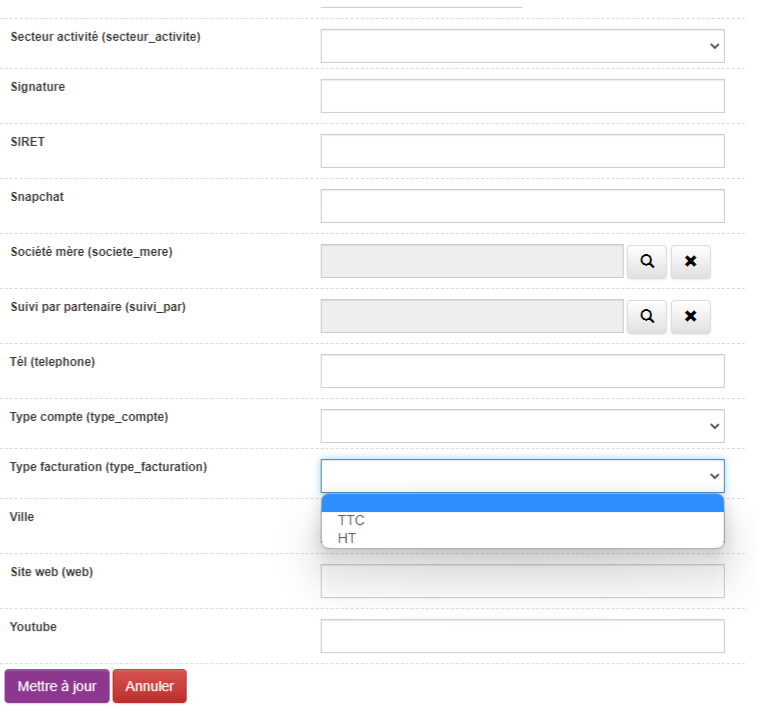Screen dimensions: 758x710
Task: Focus the Signature input field
Action: pyautogui.click(x=522, y=96)
